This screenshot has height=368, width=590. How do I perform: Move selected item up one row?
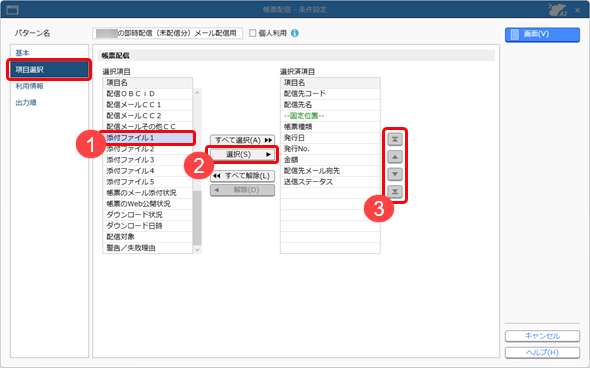395,157
